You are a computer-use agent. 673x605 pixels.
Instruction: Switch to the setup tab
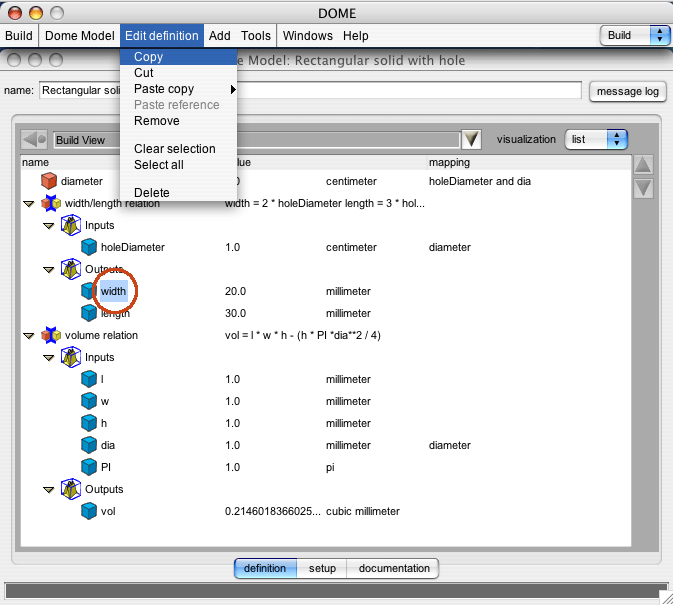pos(322,569)
